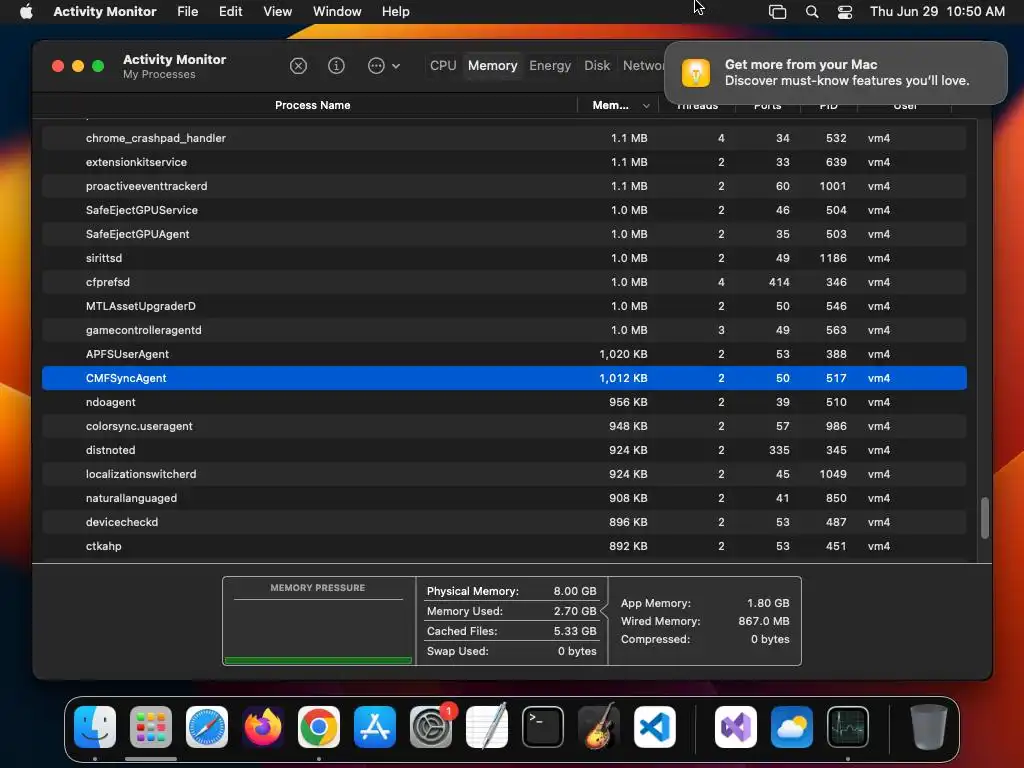Click the highlighted CMFSyncAgent row
The height and width of the screenshot is (768, 1024).
coord(504,378)
